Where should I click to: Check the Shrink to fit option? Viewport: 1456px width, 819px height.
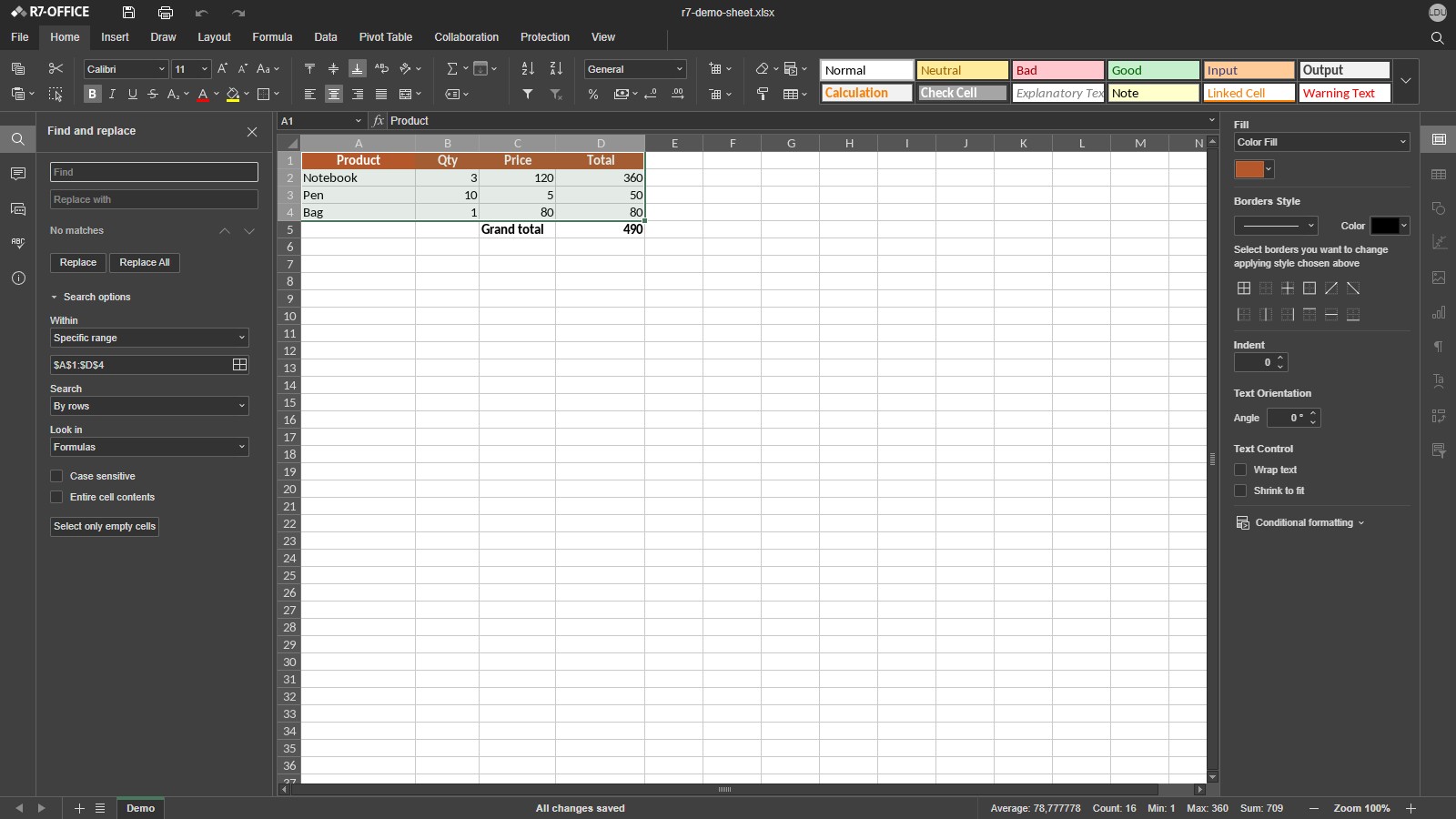[1240, 490]
